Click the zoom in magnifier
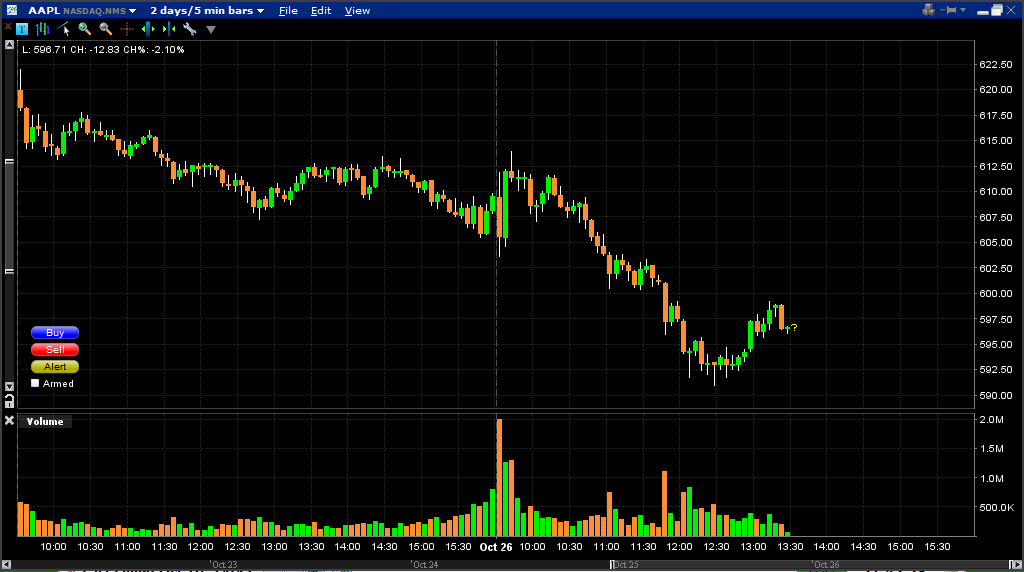Image resolution: width=1024 pixels, height=572 pixels. 85,29
